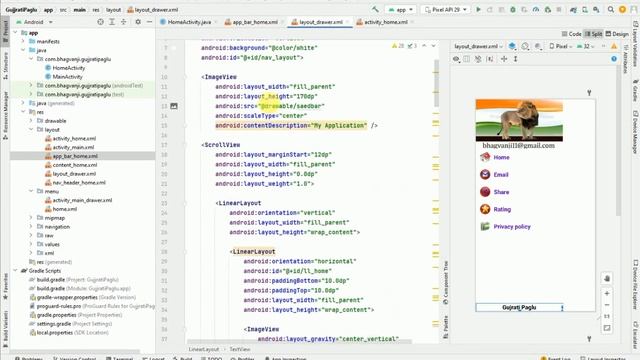Click LinearLayout in the editor breadcrumb
The height and width of the screenshot is (360, 640).
[204, 349]
